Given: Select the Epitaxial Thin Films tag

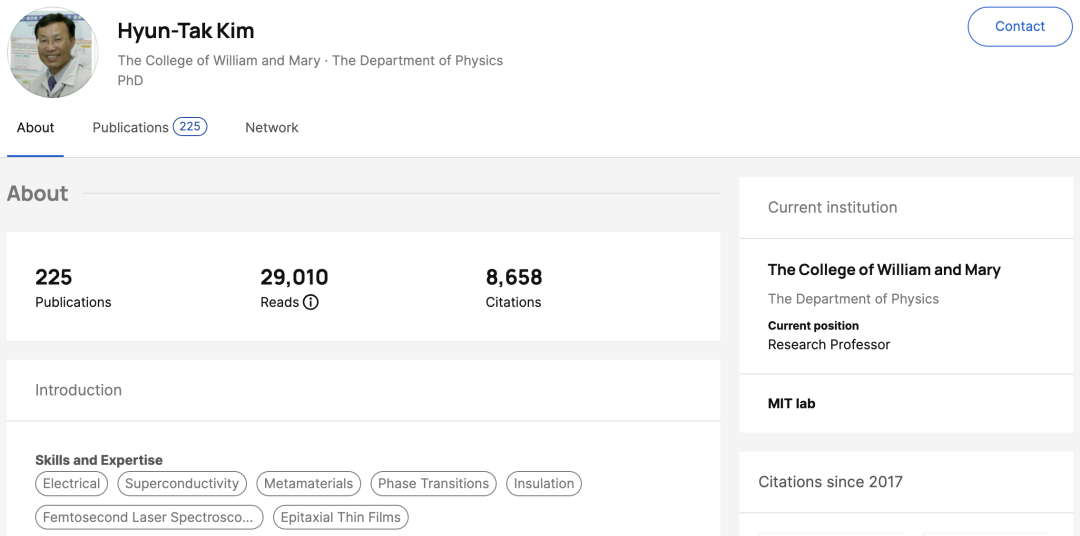Looking at the screenshot, I should pyautogui.click(x=341, y=518).
